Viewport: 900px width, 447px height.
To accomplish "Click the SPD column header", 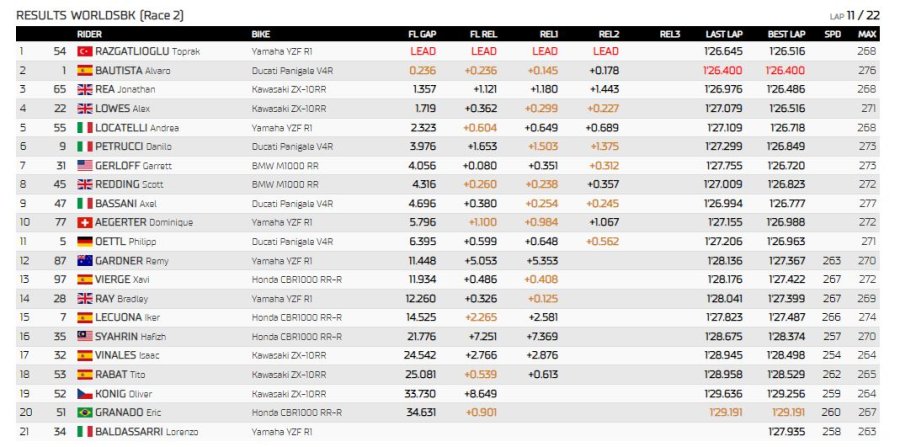I will (832, 34).
